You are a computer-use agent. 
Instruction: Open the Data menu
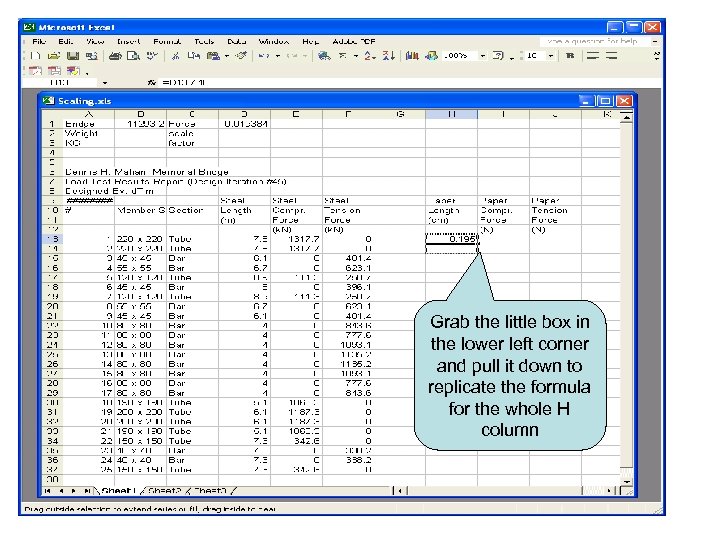[236, 41]
